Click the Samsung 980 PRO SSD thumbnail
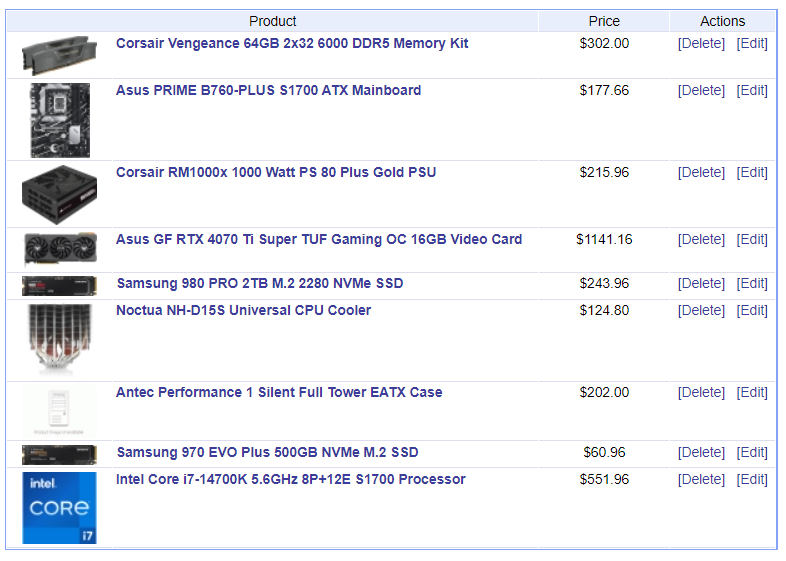Image resolution: width=786 pixels, height=561 pixels. 59,286
